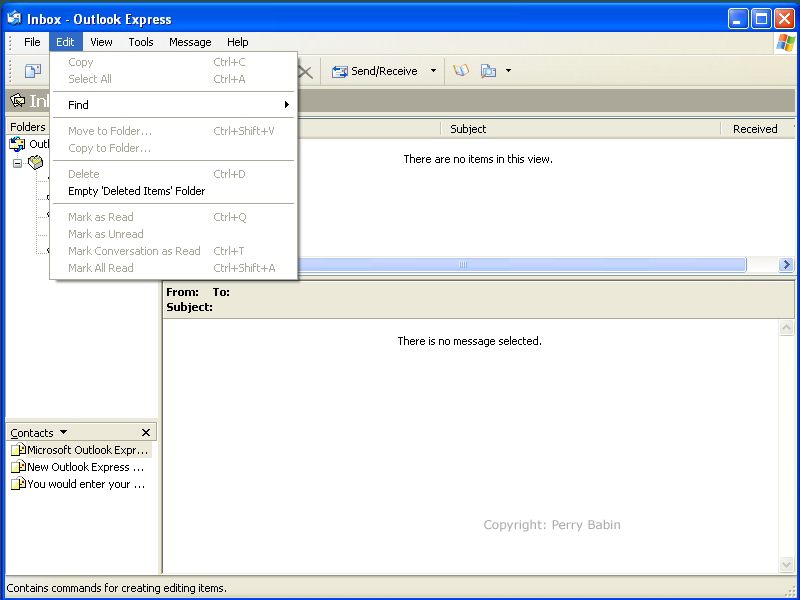
Task: Select the New Outlook Express contact
Action: [80, 467]
